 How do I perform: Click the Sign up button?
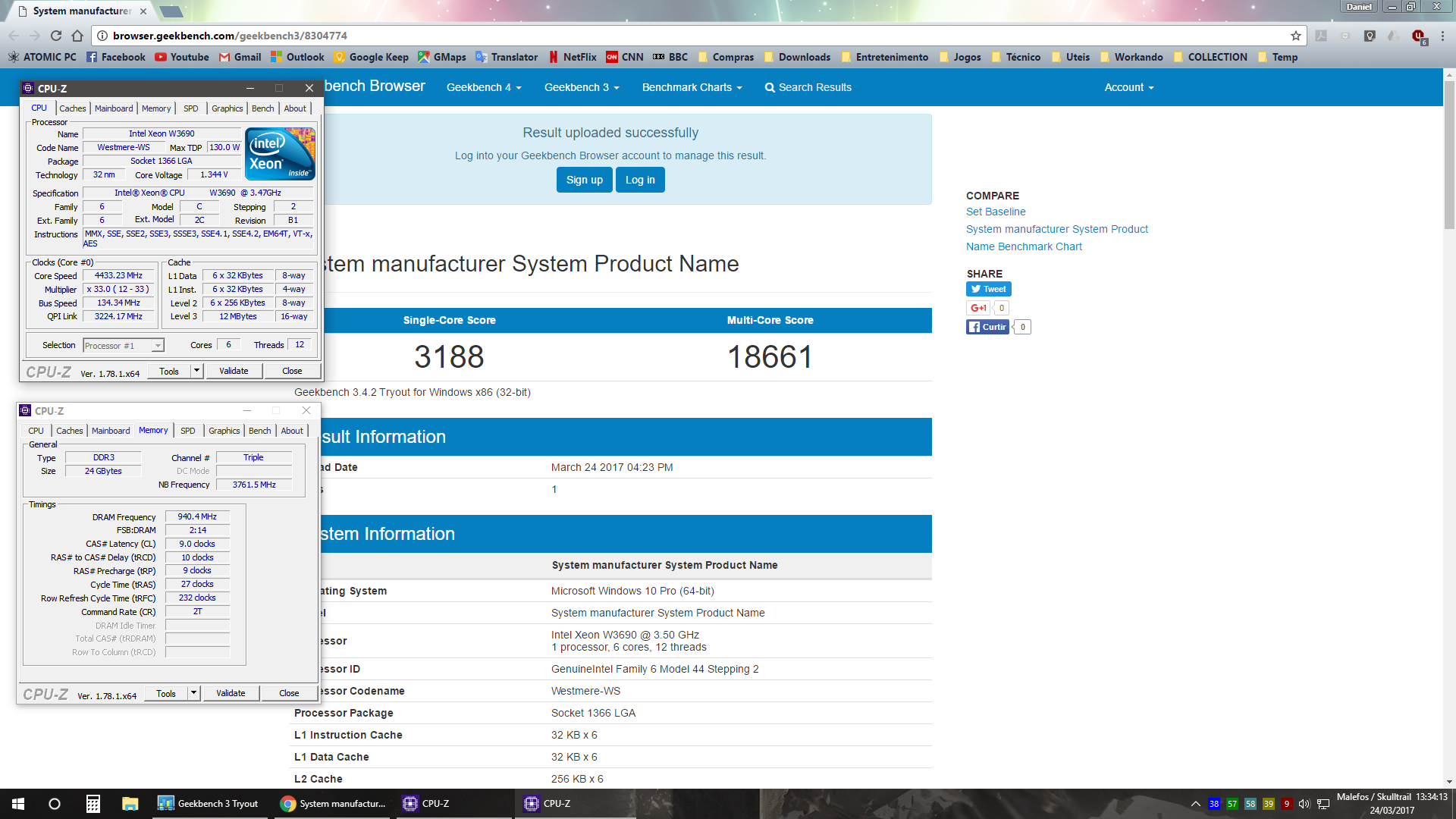coord(584,180)
